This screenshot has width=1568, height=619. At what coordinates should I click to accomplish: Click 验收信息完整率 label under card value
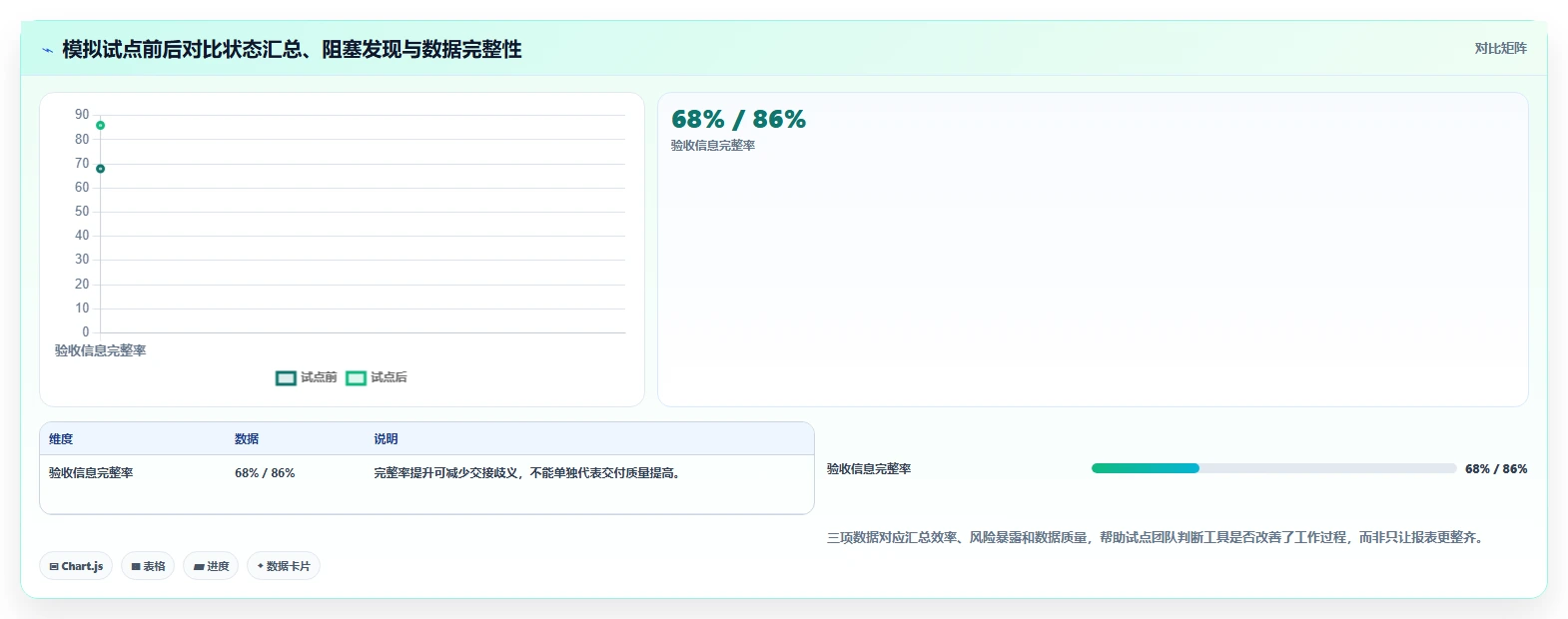713,146
